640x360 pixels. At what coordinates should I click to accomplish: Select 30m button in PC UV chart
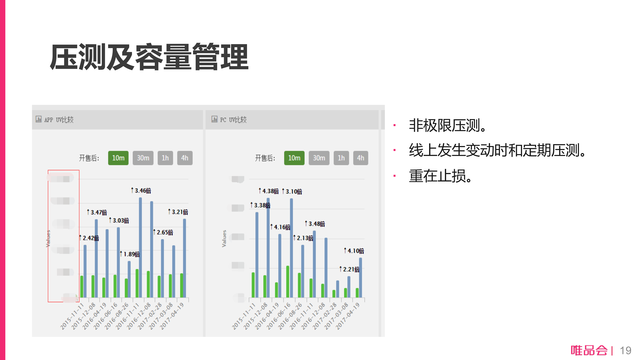319,158
